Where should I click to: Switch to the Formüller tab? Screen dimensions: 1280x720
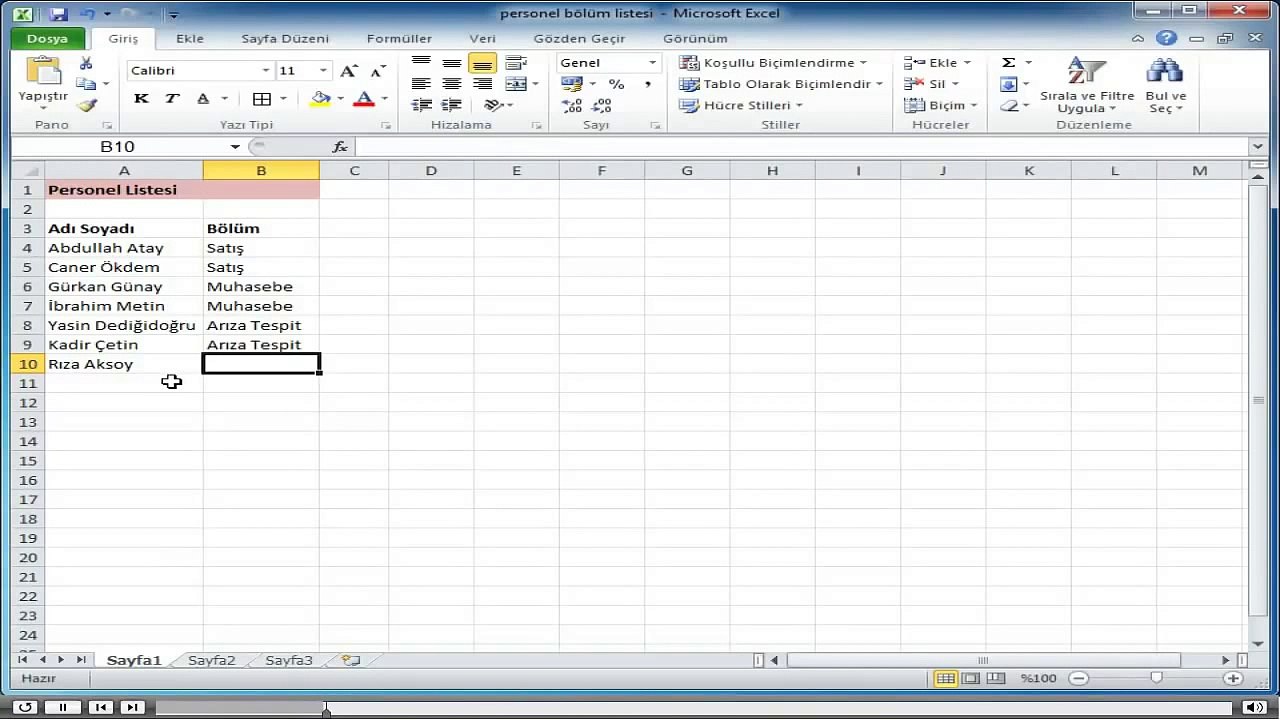(399, 39)
